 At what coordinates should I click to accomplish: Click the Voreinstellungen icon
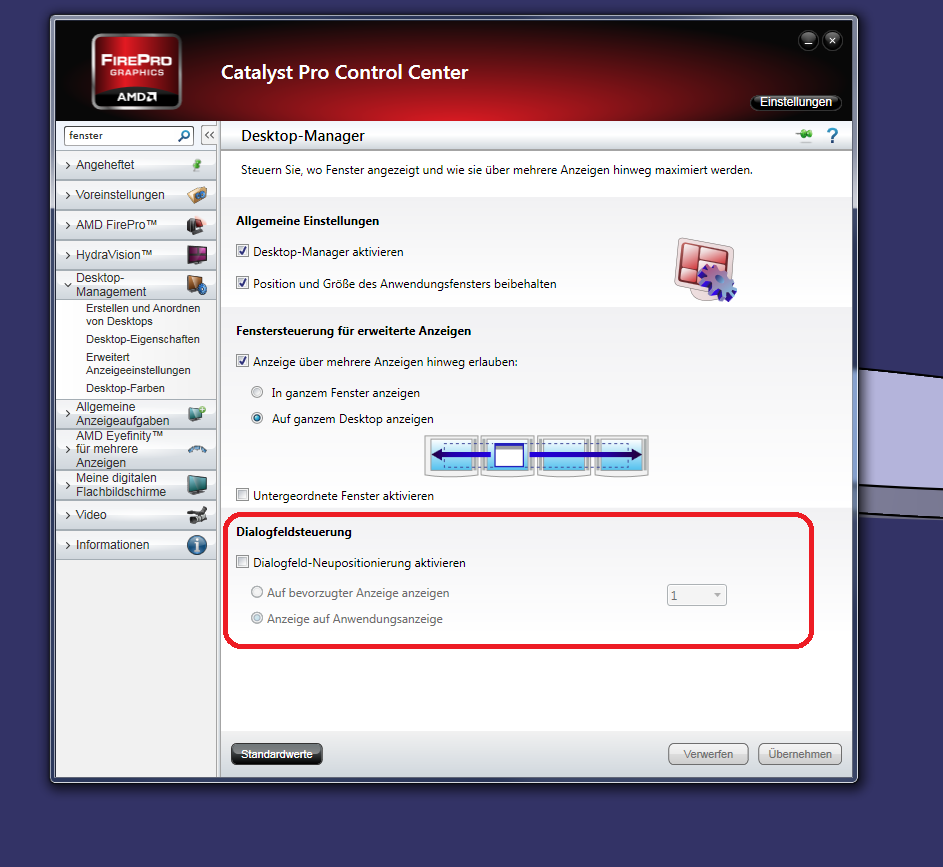point(197,195)
